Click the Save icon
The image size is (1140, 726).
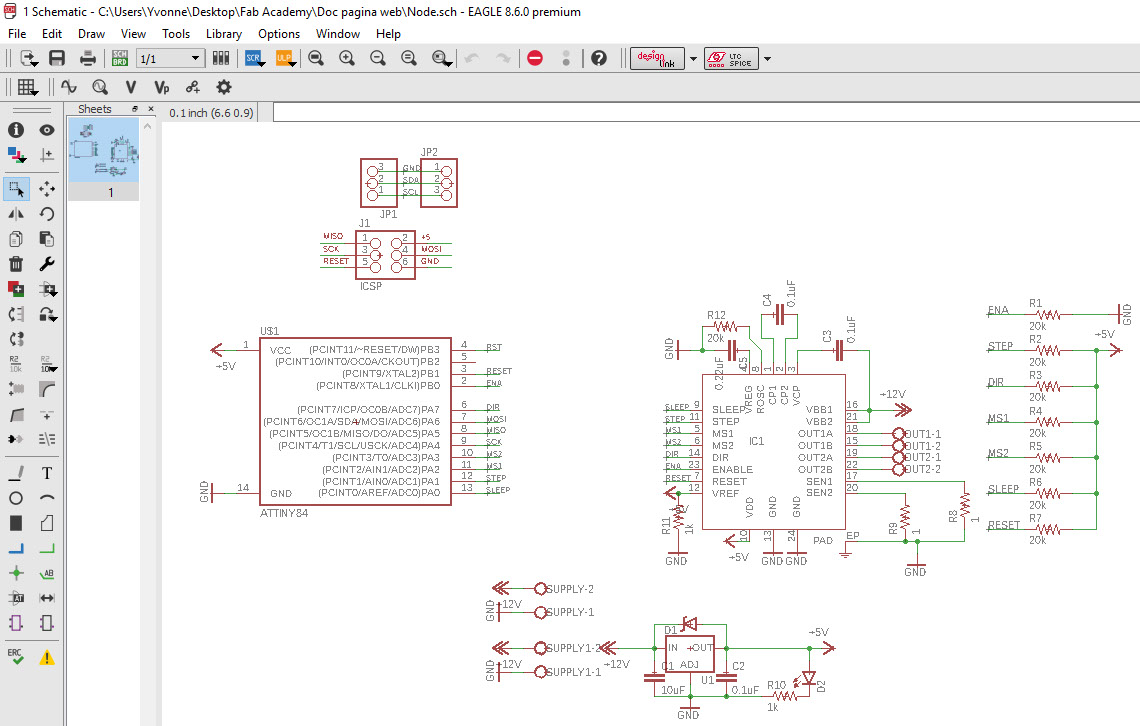(x=57, y=58)
